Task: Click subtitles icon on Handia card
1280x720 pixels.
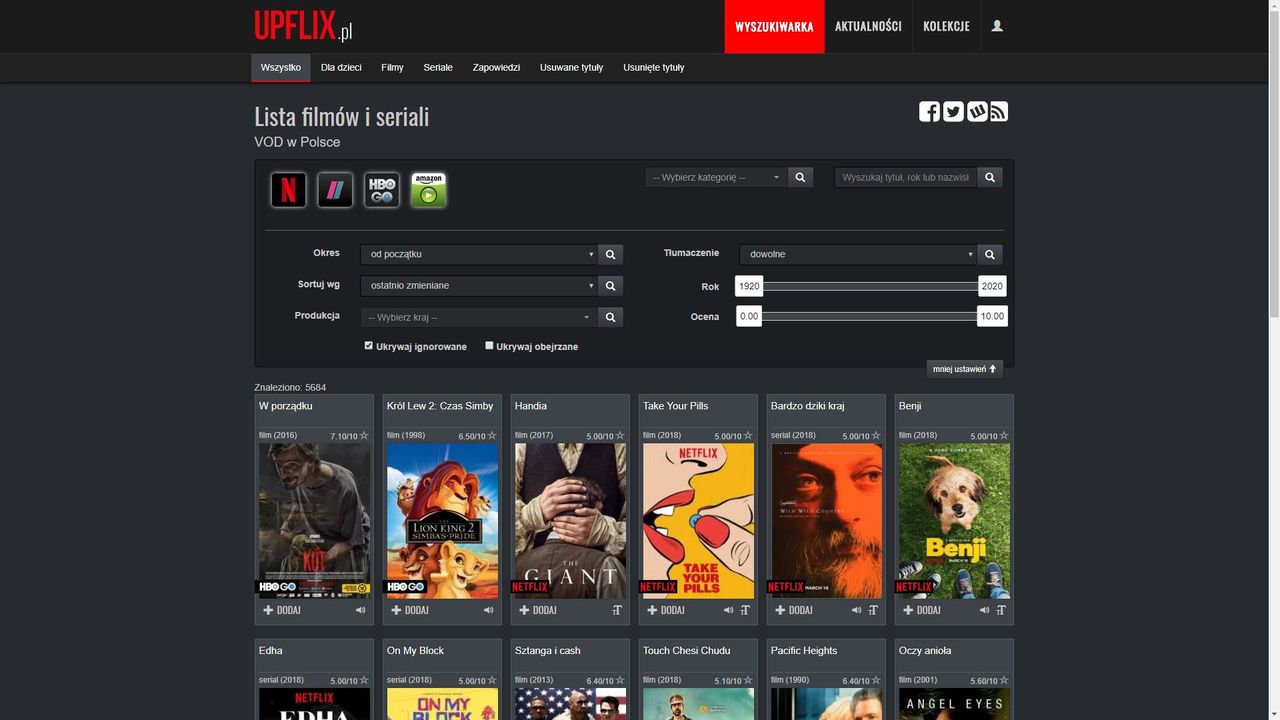Action: 617,610
